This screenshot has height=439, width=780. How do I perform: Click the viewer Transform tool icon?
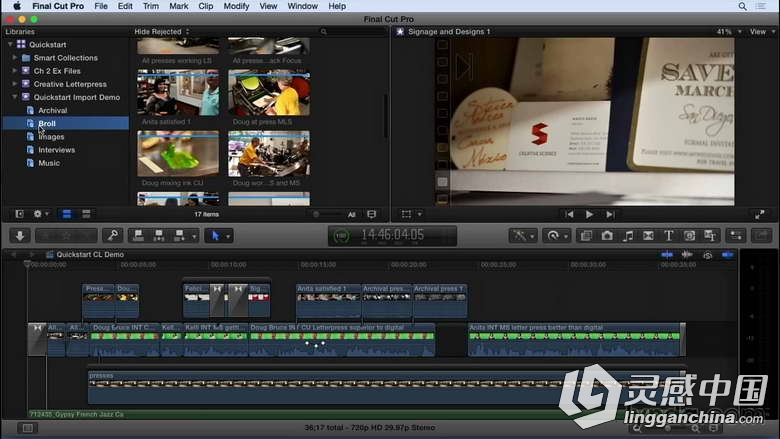pos(406,214)
